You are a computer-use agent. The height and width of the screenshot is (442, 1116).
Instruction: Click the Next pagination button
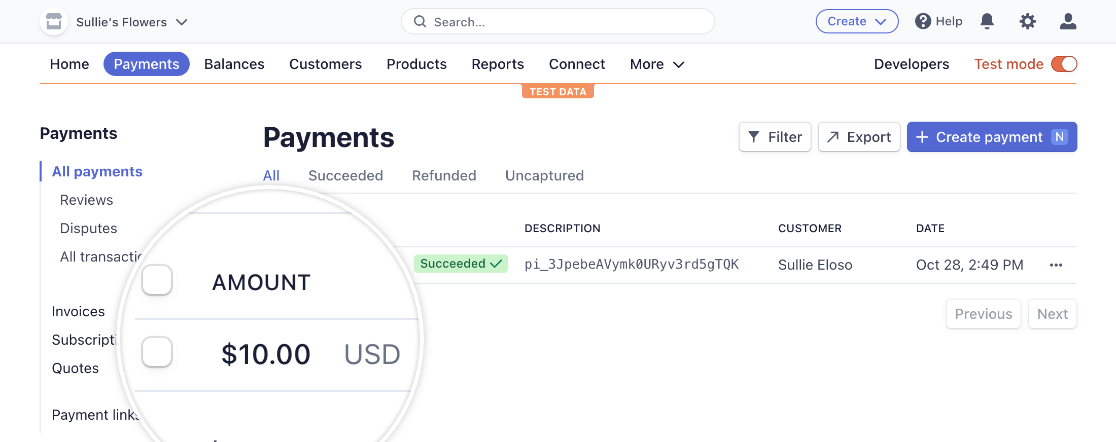tap(1053, 314)
